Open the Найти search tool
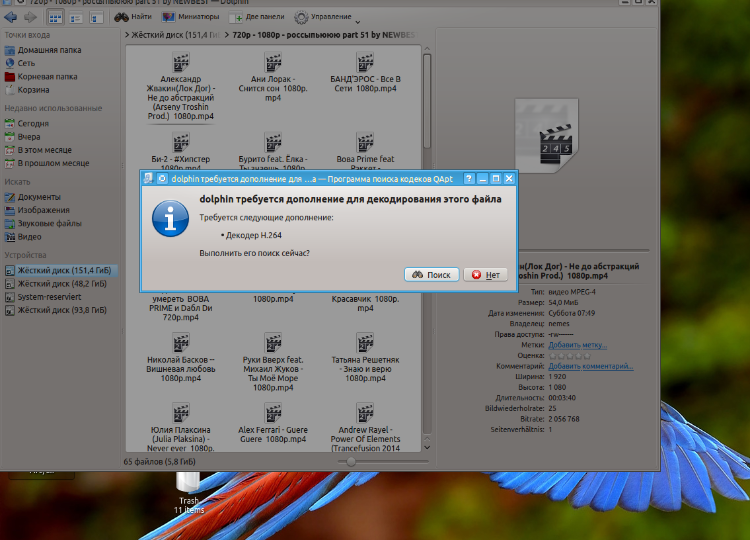The image size is (750, 540). coord(134,17)
